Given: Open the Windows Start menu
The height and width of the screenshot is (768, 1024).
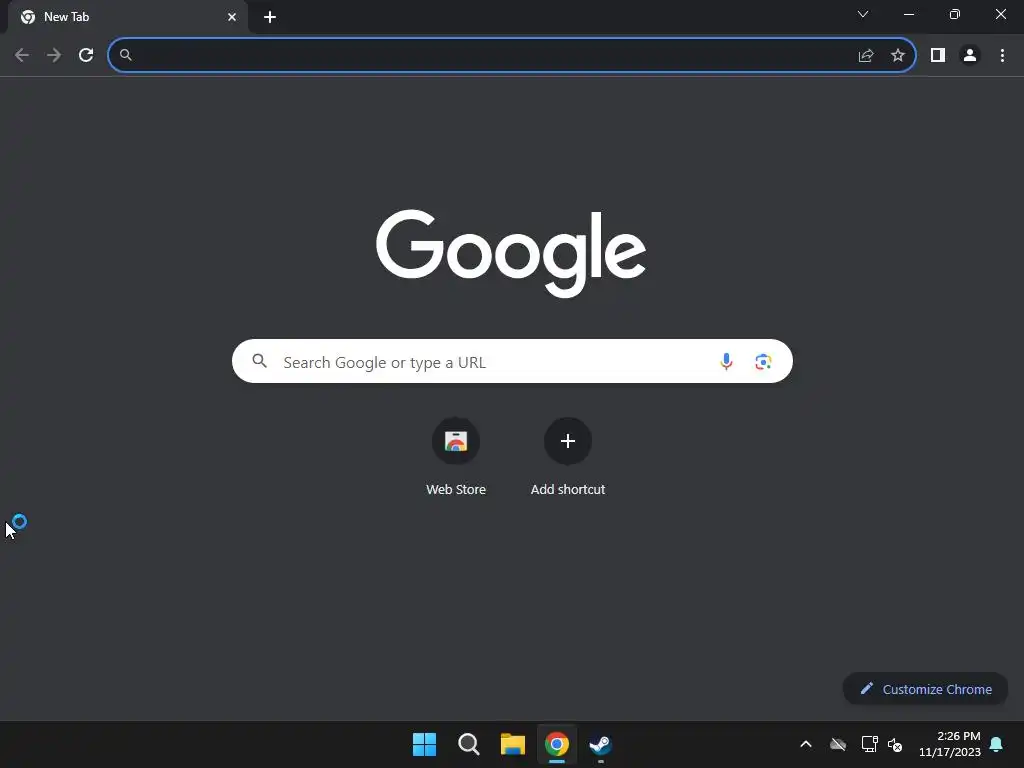Looking at the screenshot, I should [424, 744].
